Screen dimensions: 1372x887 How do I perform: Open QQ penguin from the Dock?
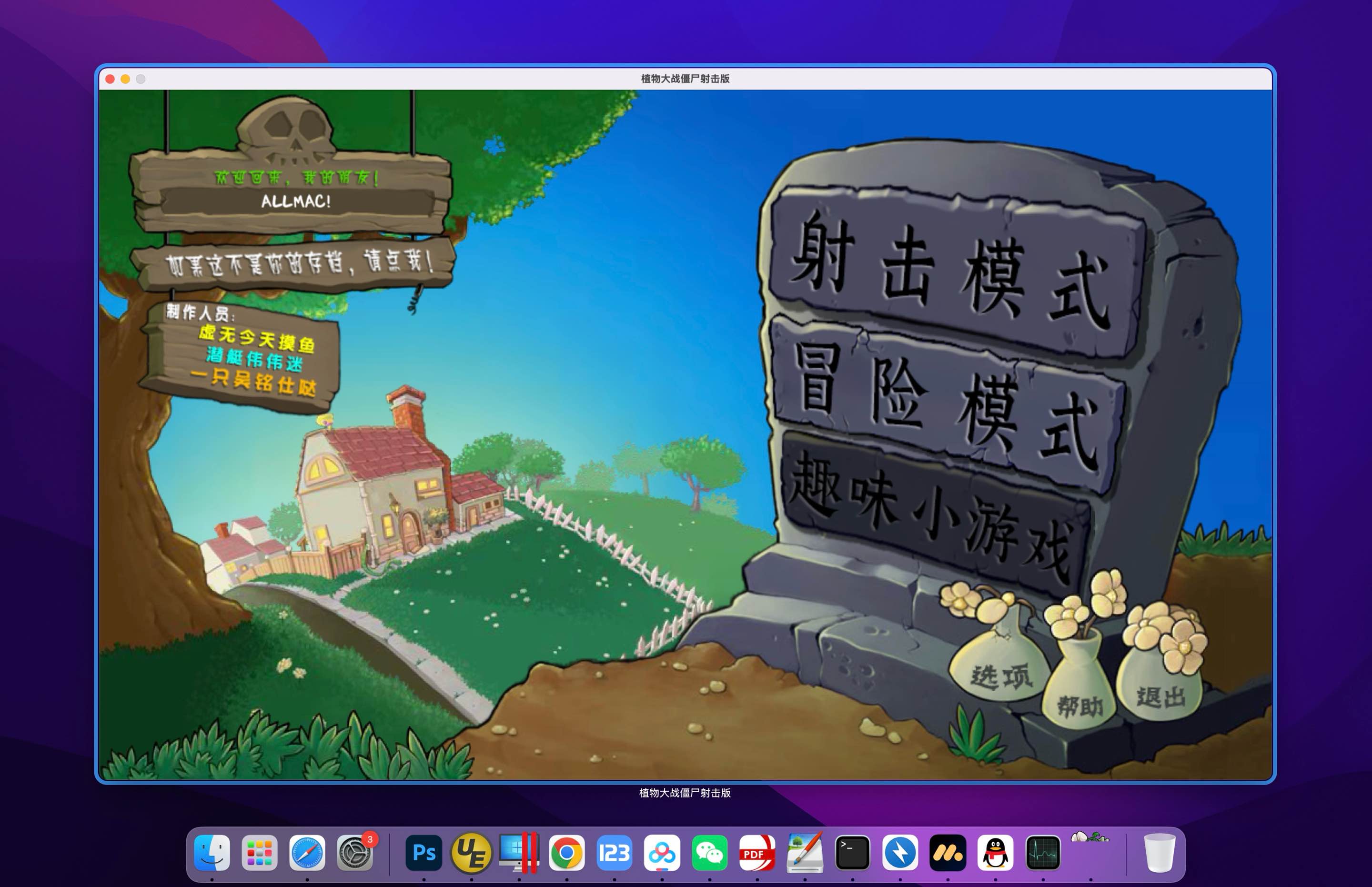click(995, 852)
